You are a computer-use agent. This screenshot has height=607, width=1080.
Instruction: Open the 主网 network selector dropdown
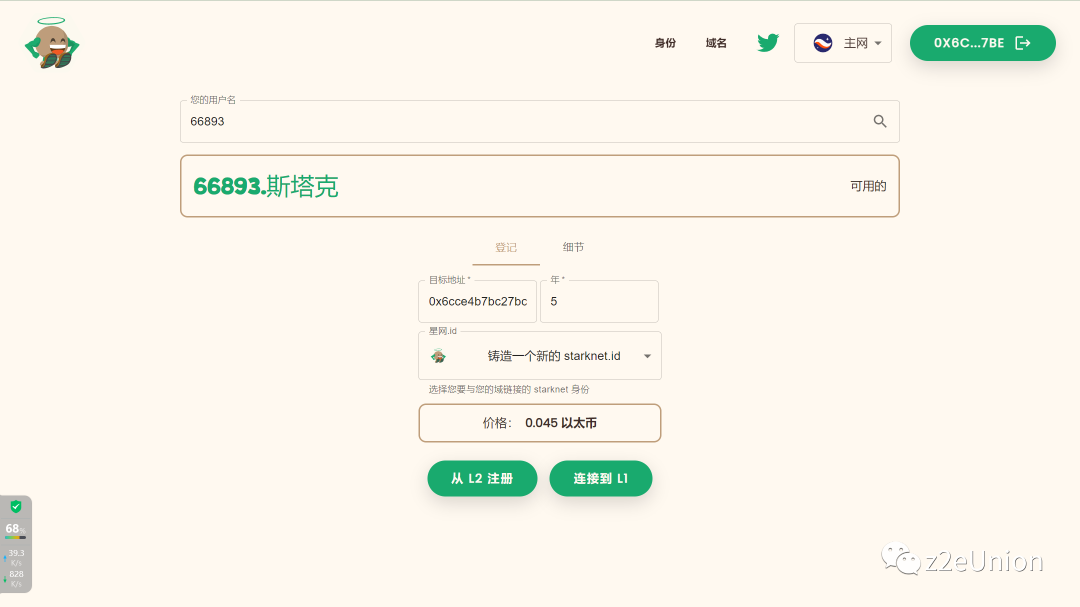point(843,43)
